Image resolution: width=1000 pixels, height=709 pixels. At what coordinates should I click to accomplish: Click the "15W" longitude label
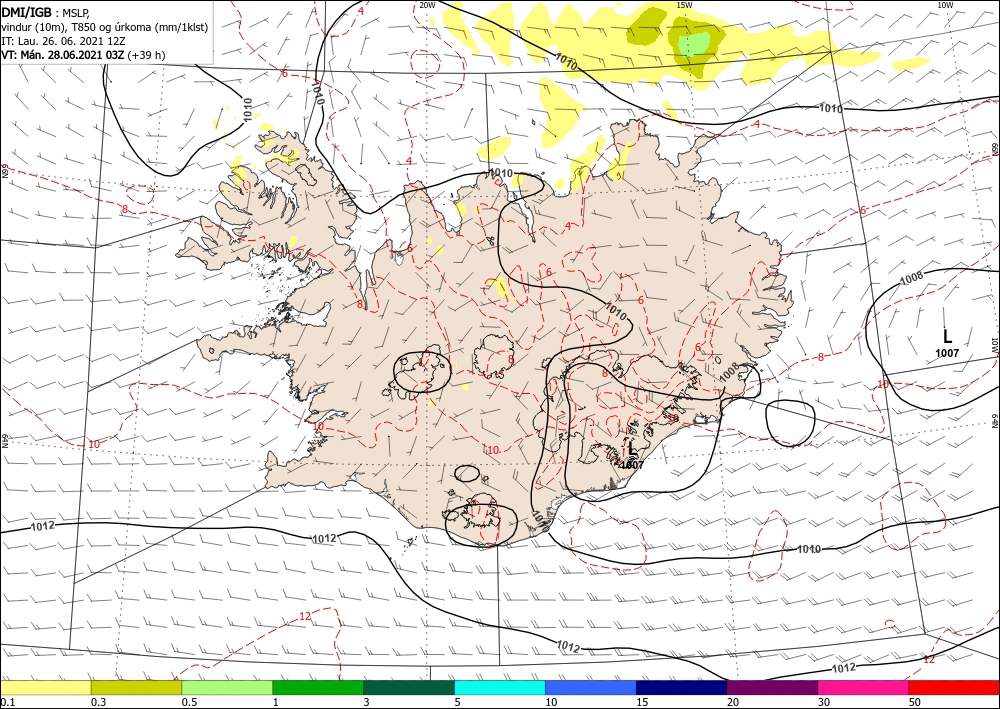click(x=684, y=5)
